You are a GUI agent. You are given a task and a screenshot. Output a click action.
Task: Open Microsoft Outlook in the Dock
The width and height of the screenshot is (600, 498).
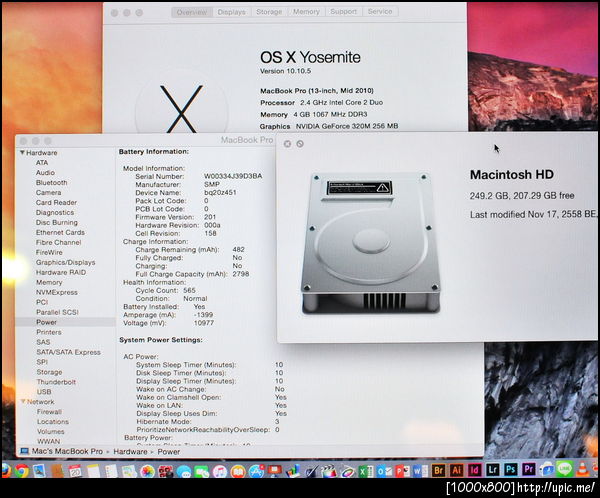click(384, 471)
